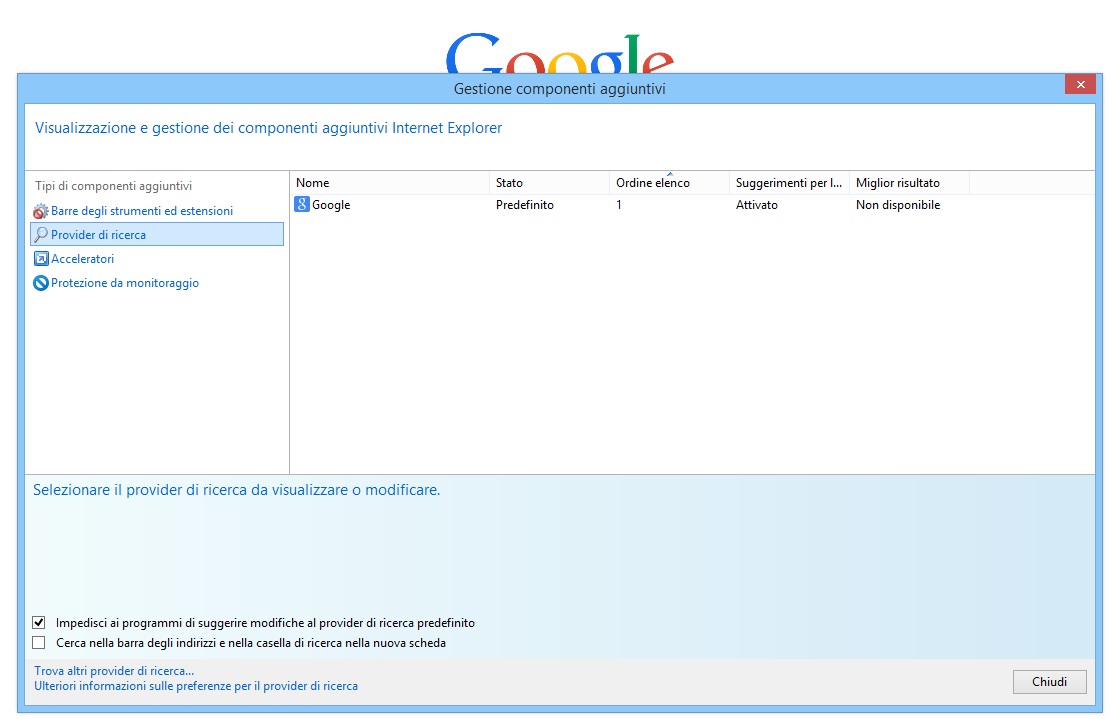Click the Acceleratori arrow icon
This screenshot has width=1114, height=719.
point(41,259)
